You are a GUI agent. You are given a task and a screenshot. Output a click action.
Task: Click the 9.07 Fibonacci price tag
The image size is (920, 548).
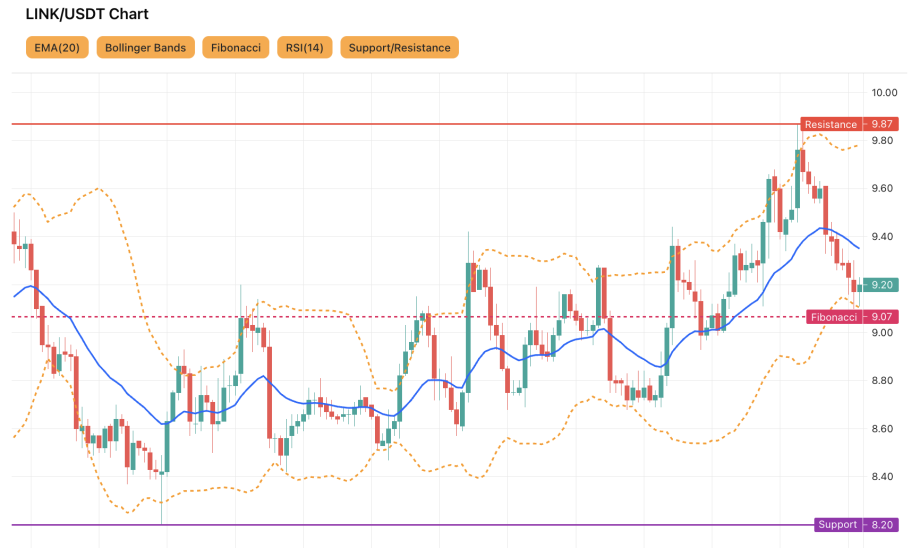tap(881, 317)
